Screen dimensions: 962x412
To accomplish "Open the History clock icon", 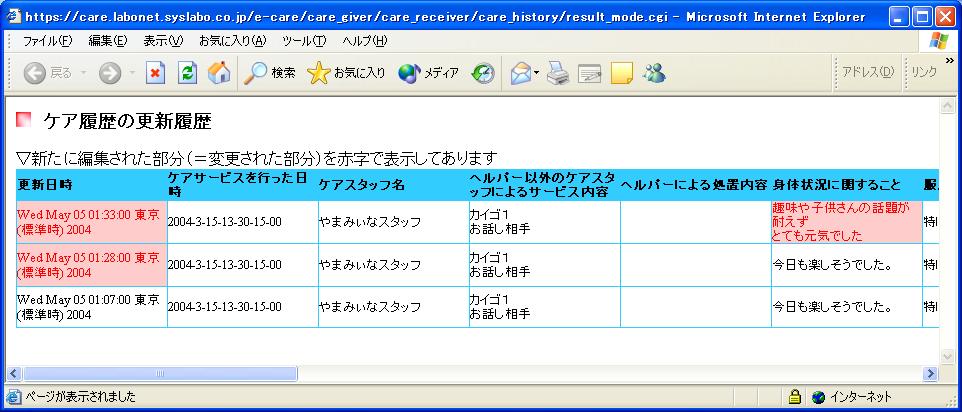I will (484, 73).
